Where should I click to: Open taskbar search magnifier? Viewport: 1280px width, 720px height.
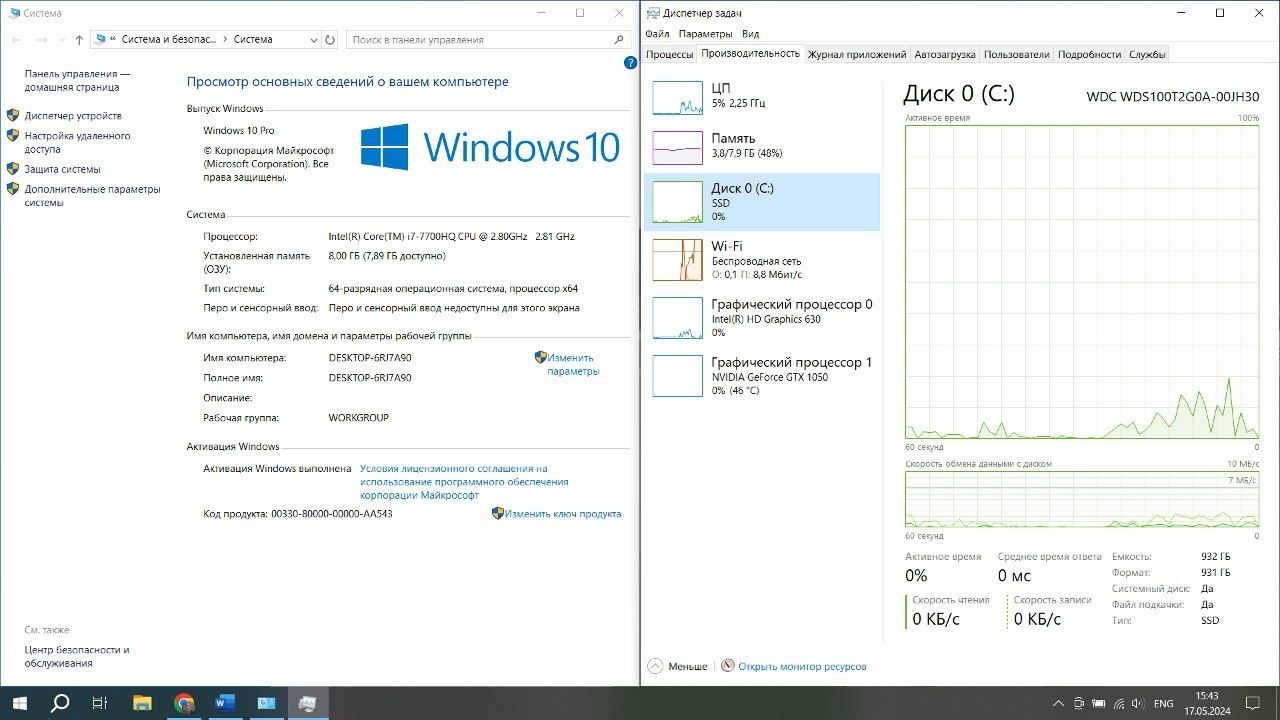tap(60, 703)
